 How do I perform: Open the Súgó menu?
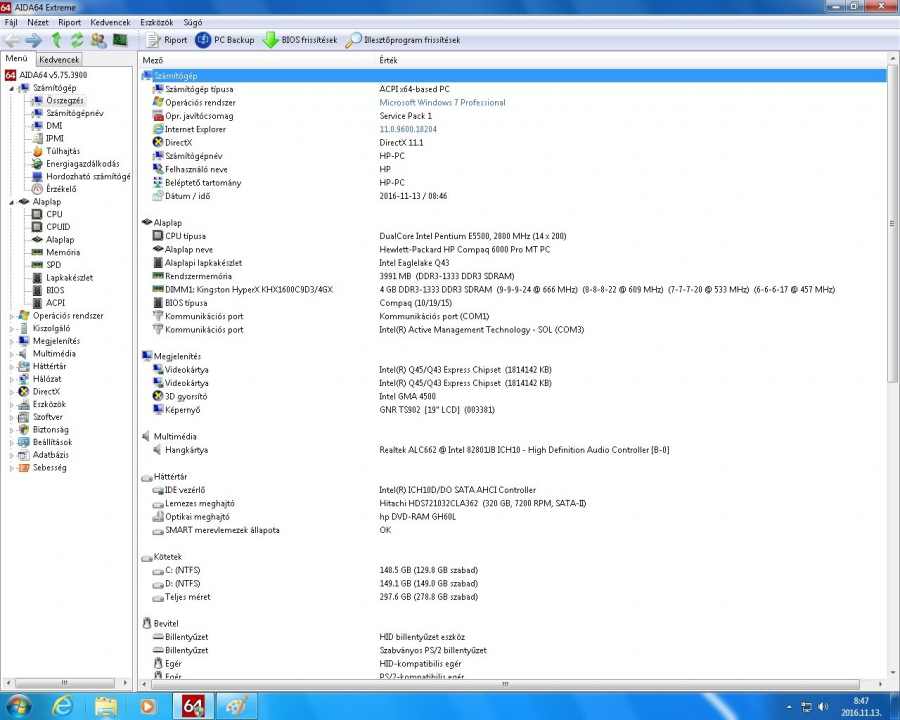tap(193, 22)
